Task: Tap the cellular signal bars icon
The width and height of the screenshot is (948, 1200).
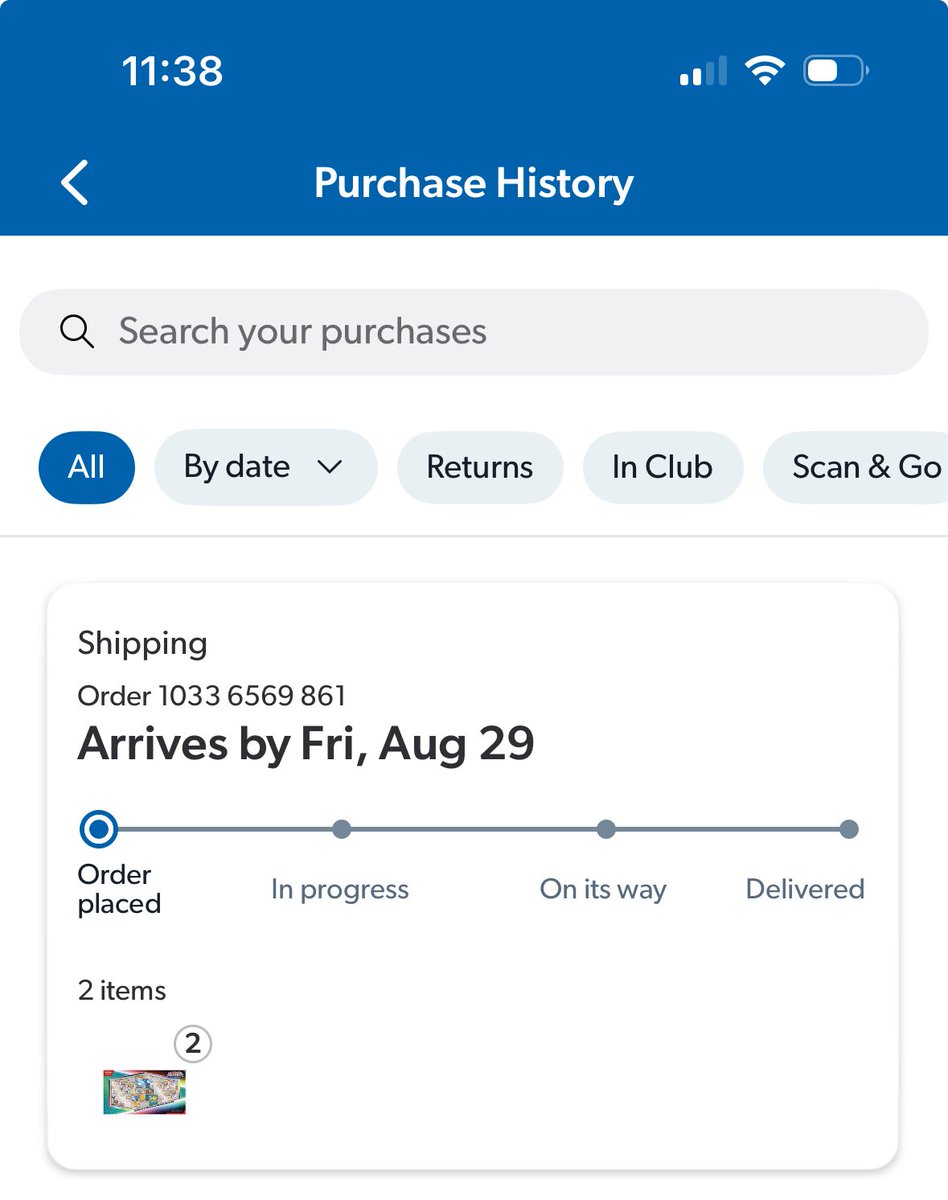Action: tap(703, 73)
